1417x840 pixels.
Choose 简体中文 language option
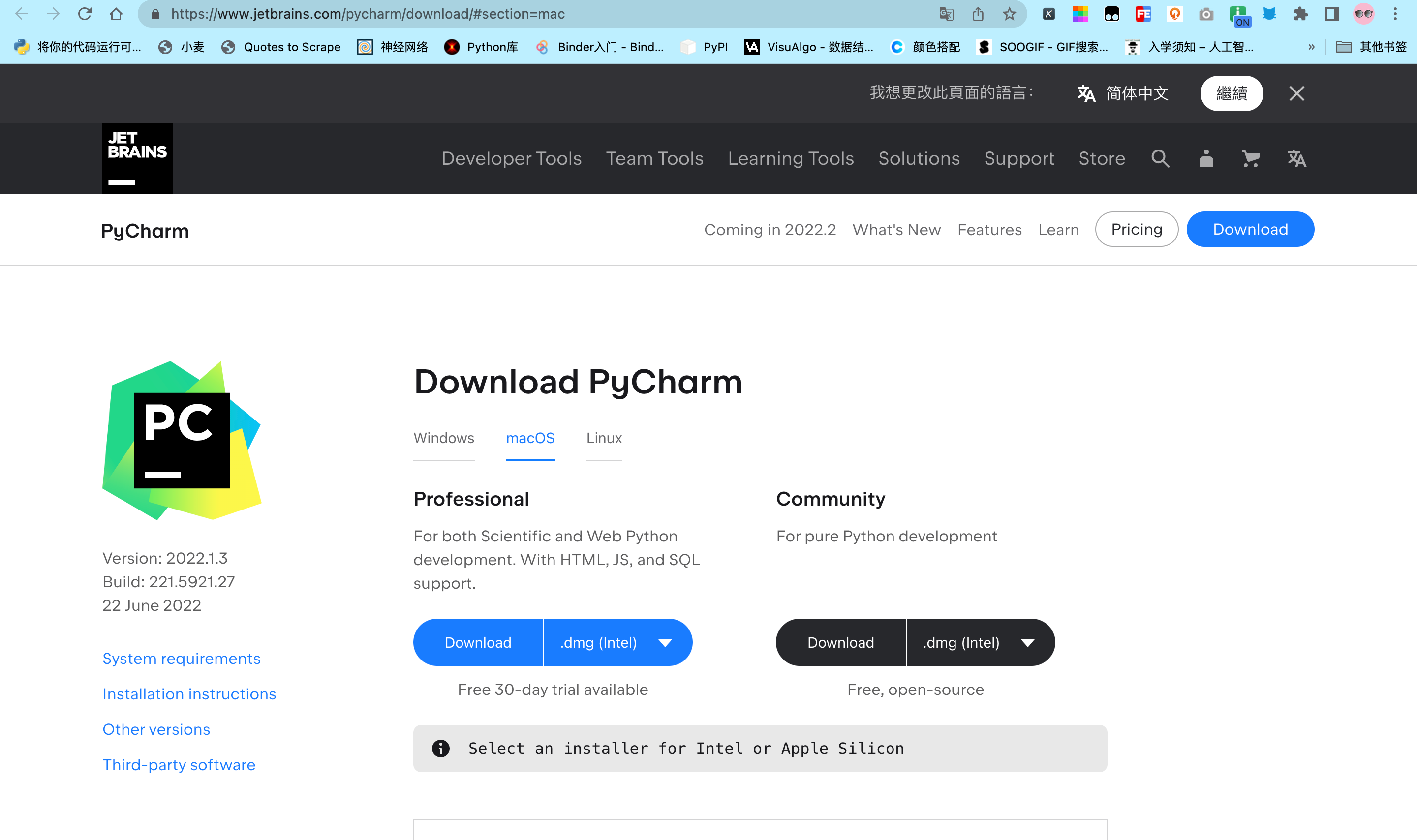pos(1123,93)
